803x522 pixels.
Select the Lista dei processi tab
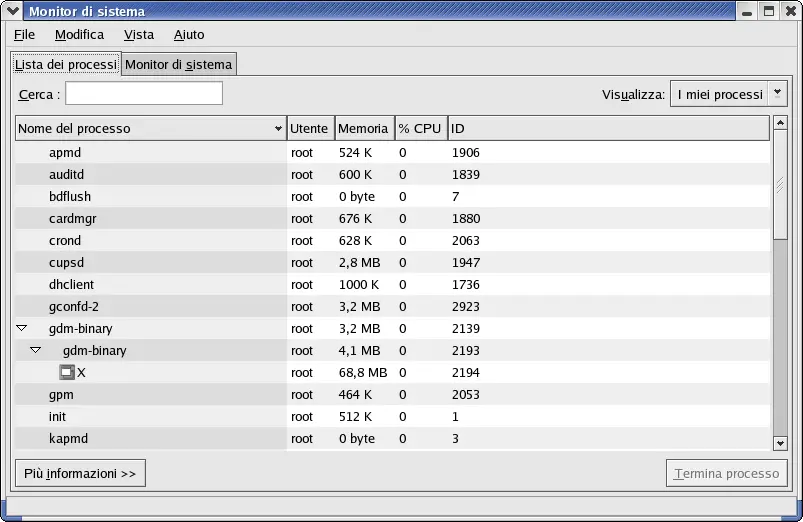pyautogui.click(x=66, y=65)
